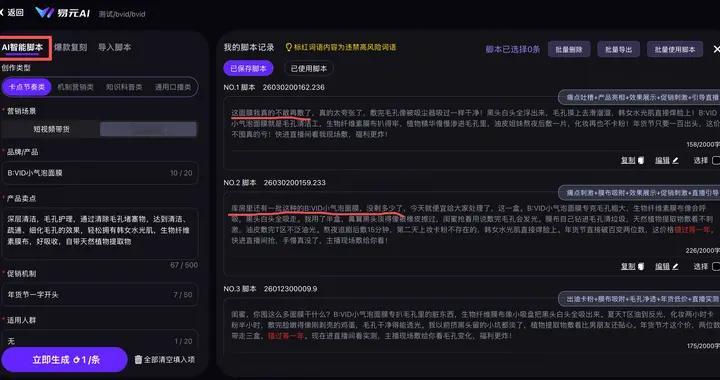Viewport: 720px width, 380px height.
Task: Click the copy icon in NO.2 脚本
Action: (641, 267)
